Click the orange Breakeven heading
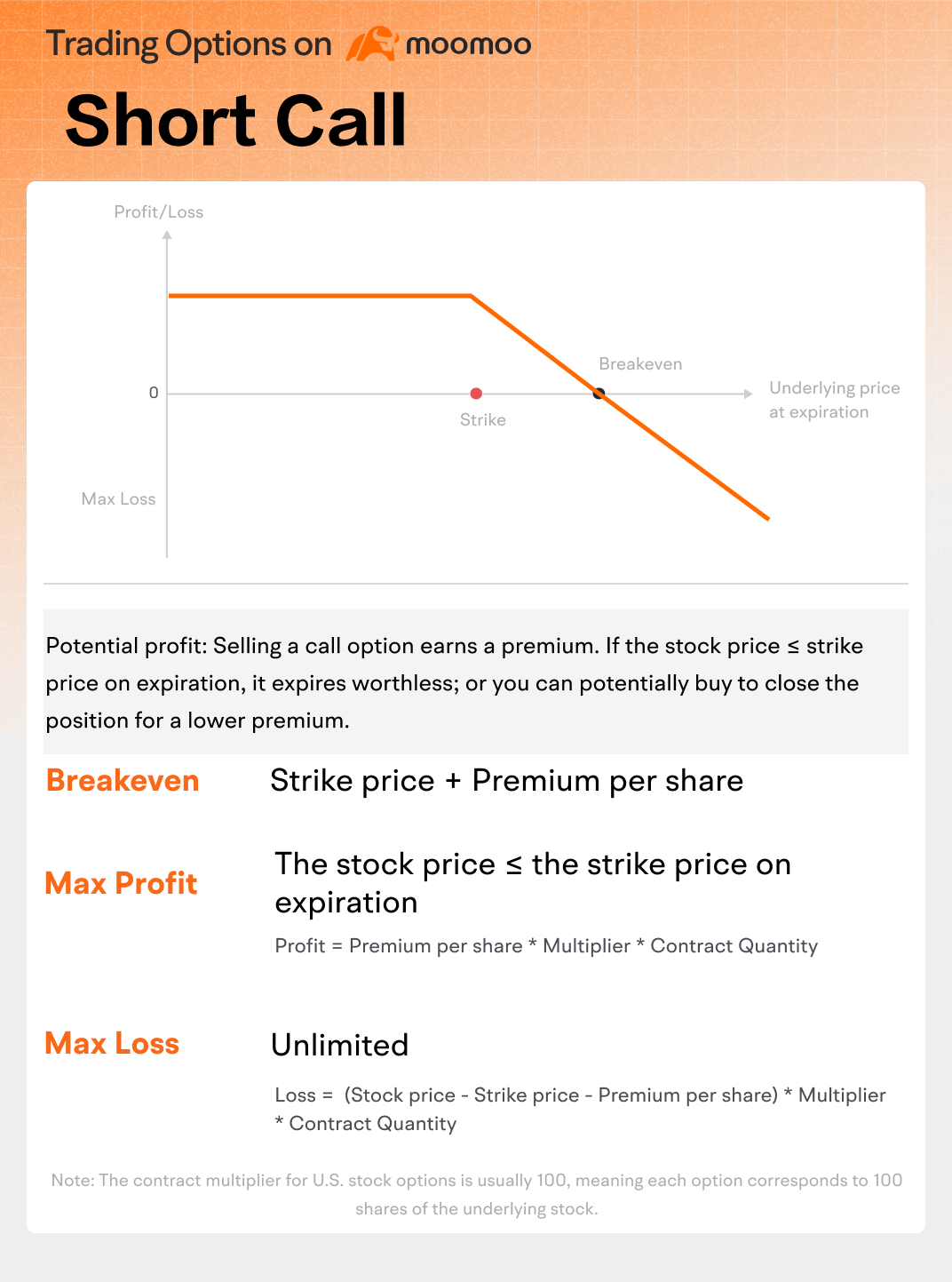The image size is (952, 1282). (123, 780)
